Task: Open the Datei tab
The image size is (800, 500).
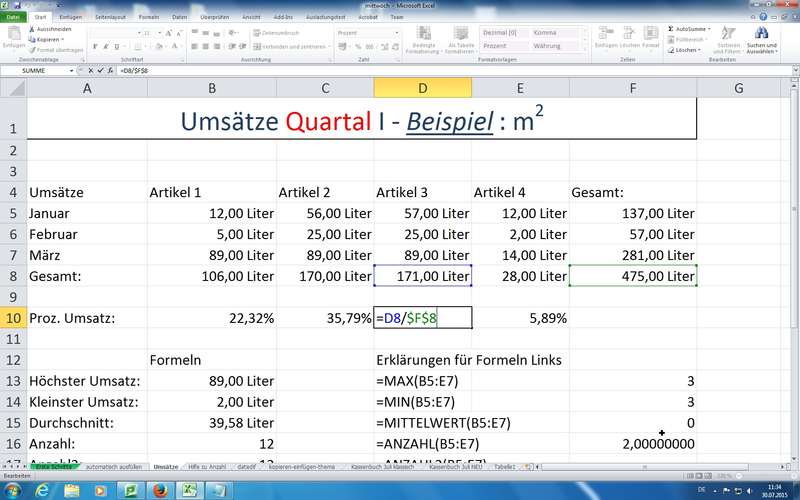Action: coord(13,17)
